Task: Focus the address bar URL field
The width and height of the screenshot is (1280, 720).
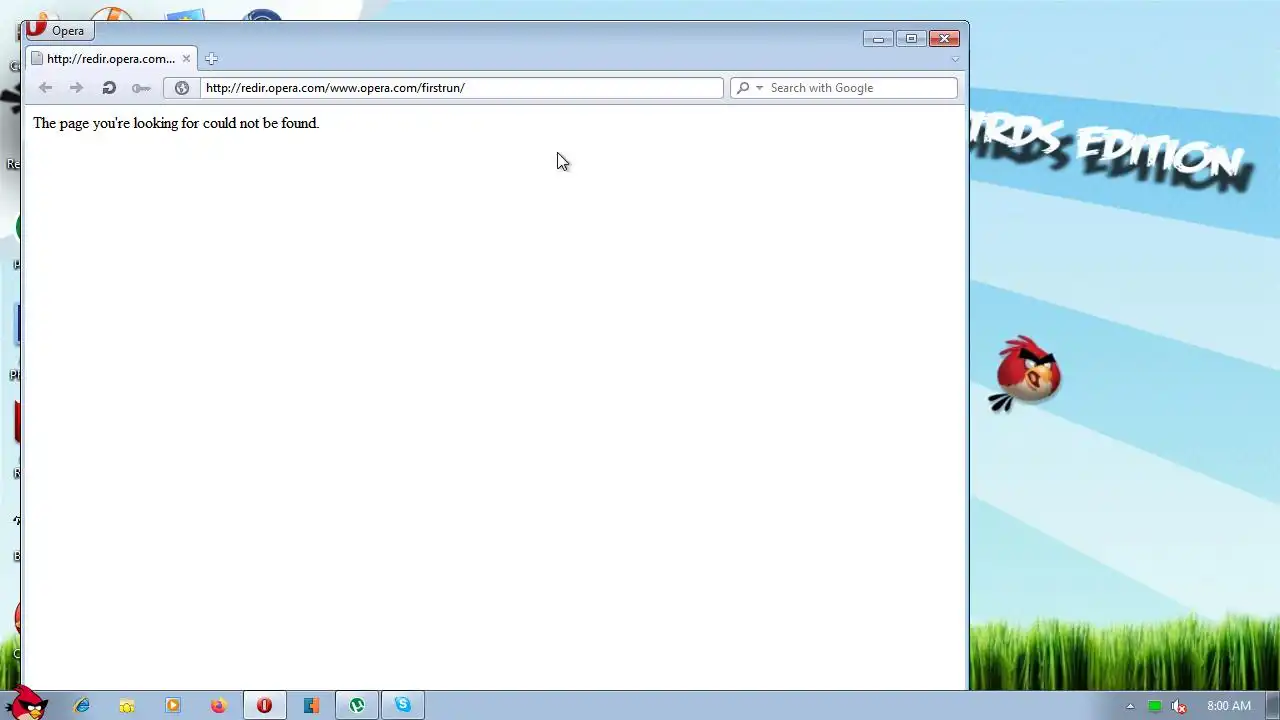Action: pyautogui.click(x=461, y=88)
